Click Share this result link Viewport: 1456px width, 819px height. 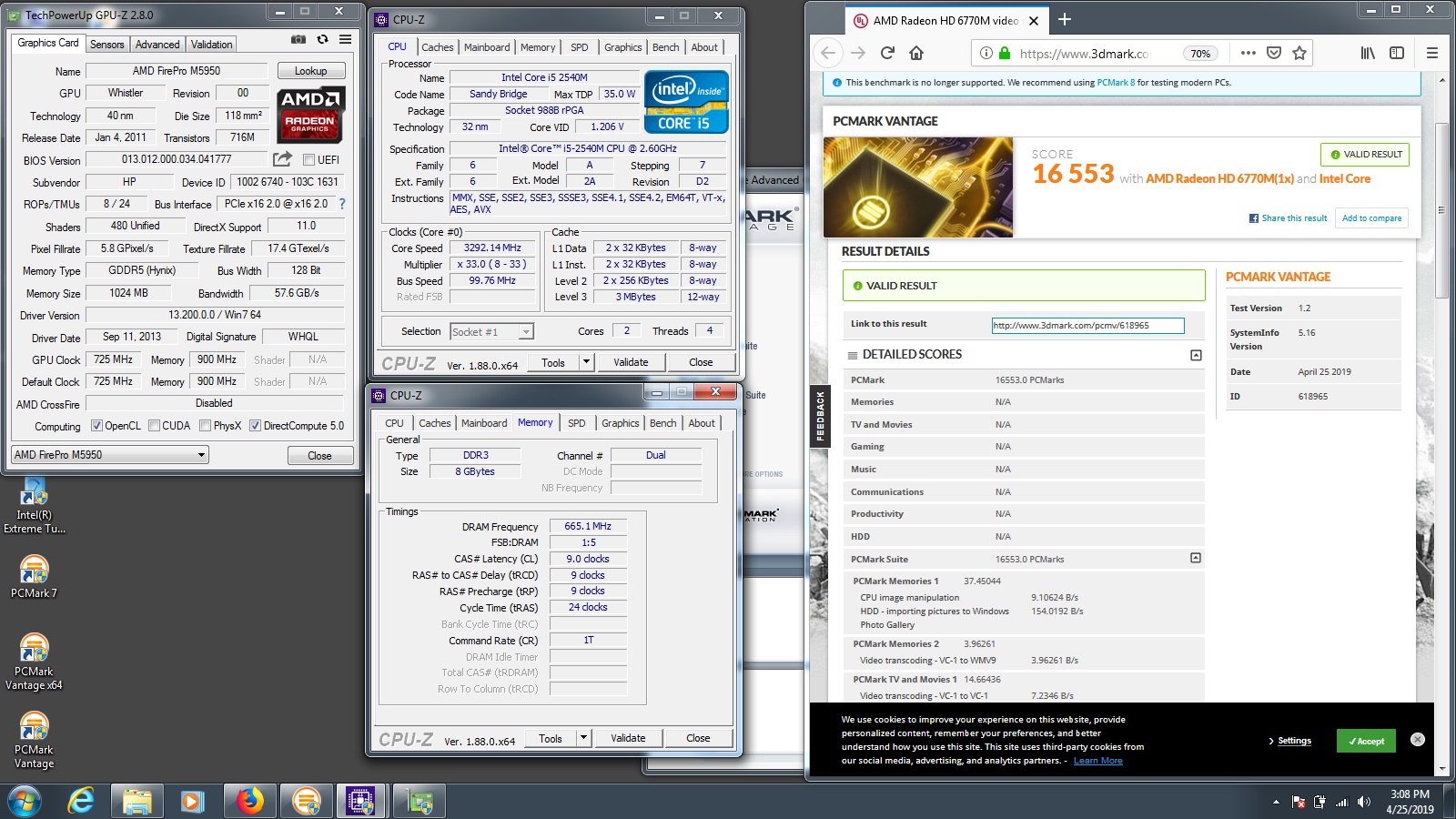(x=1288, y=218)
